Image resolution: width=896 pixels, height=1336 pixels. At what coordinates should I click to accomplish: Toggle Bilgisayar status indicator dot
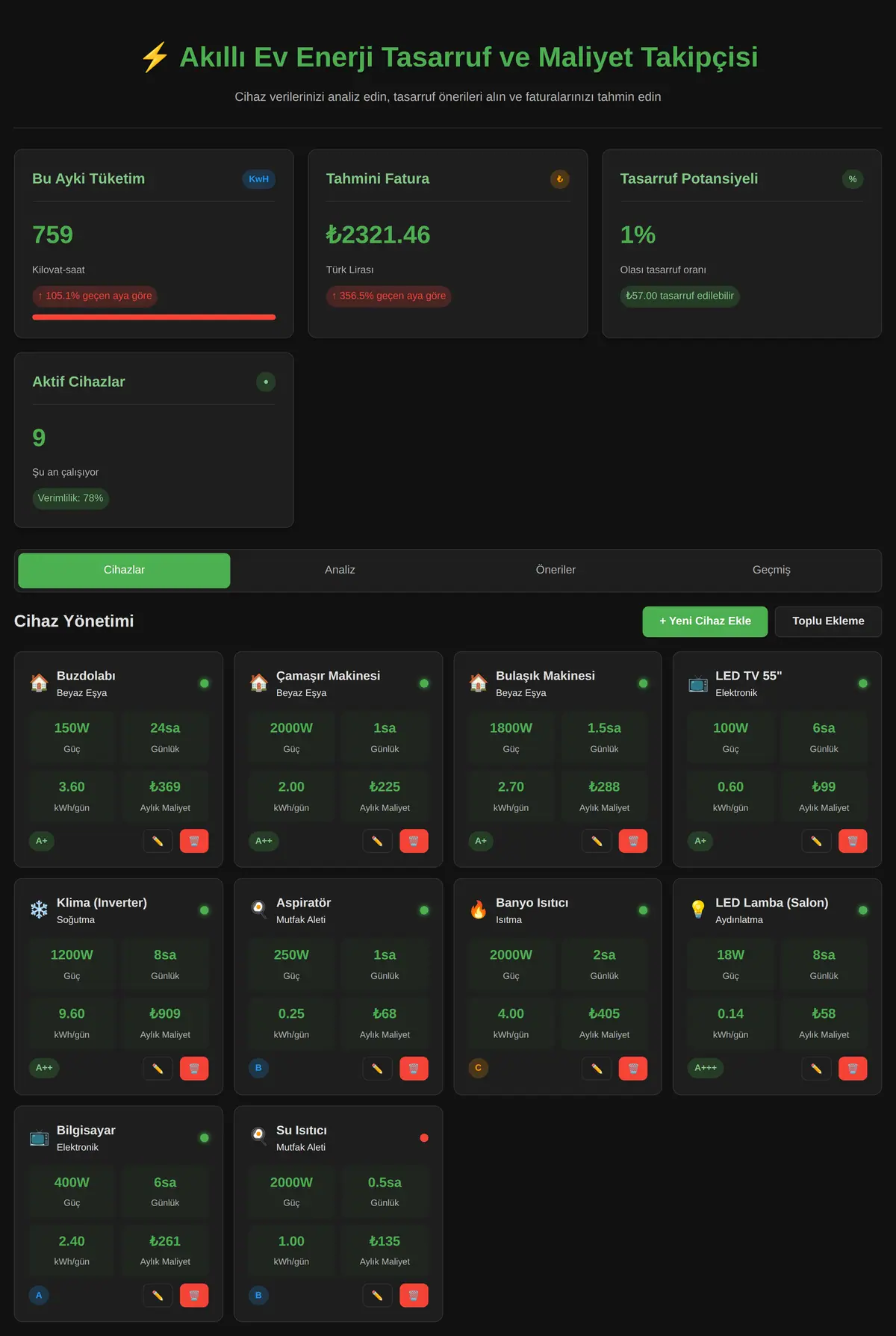(205, 1138)
